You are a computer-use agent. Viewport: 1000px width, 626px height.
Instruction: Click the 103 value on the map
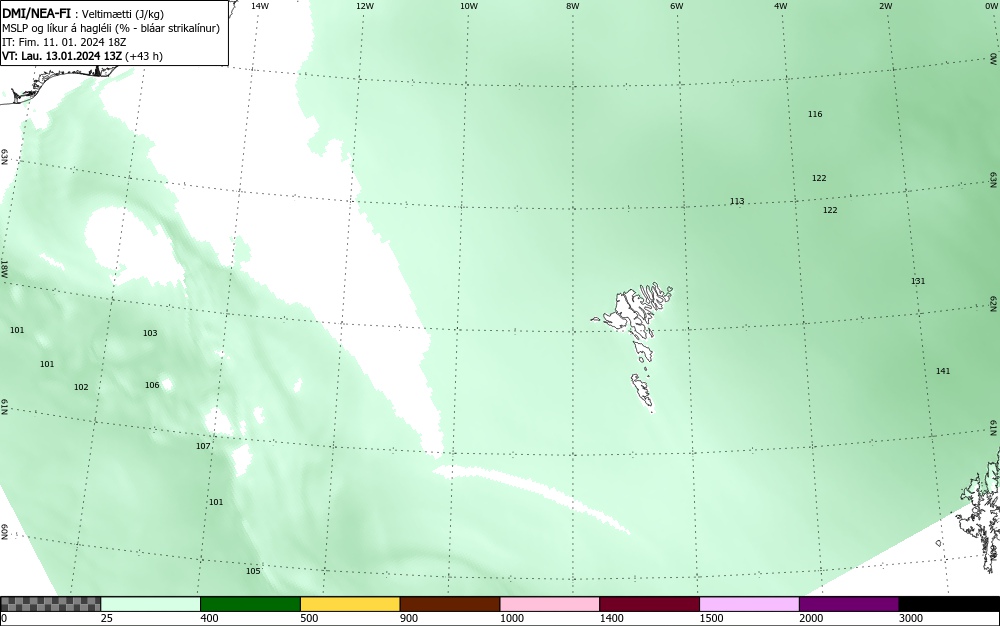point(150,333)
